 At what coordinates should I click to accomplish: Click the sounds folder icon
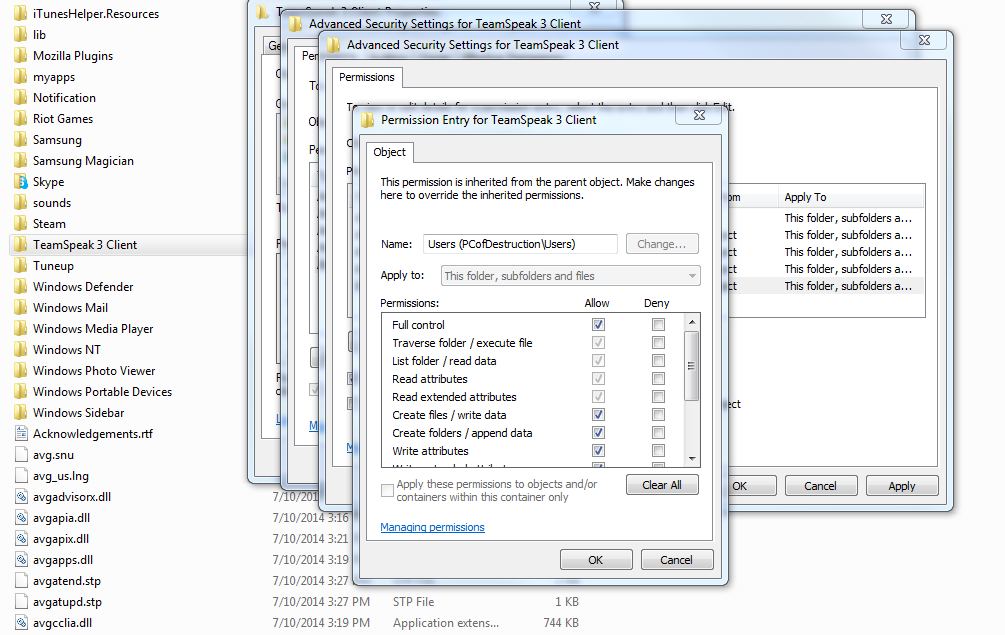[21, 202]
